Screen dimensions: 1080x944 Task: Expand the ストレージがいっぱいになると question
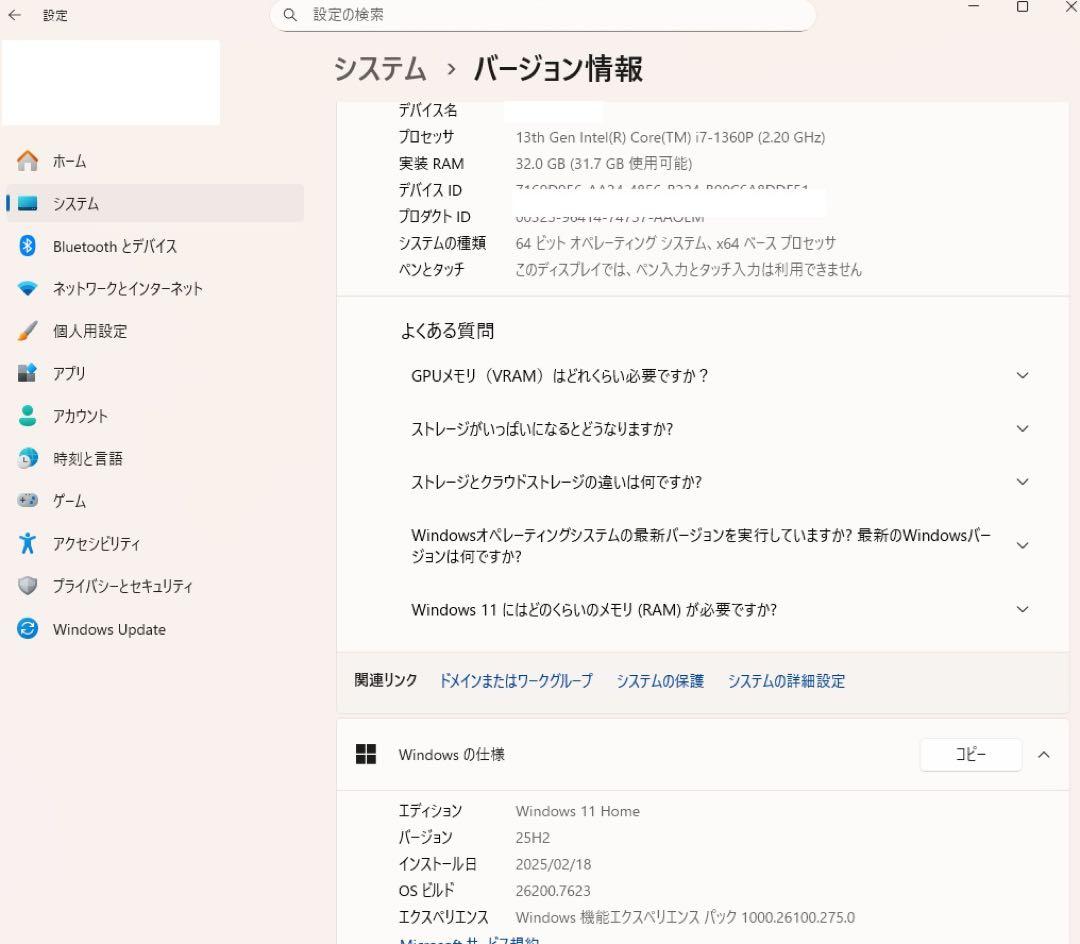pyautogui.click(x=1022, y=429)
